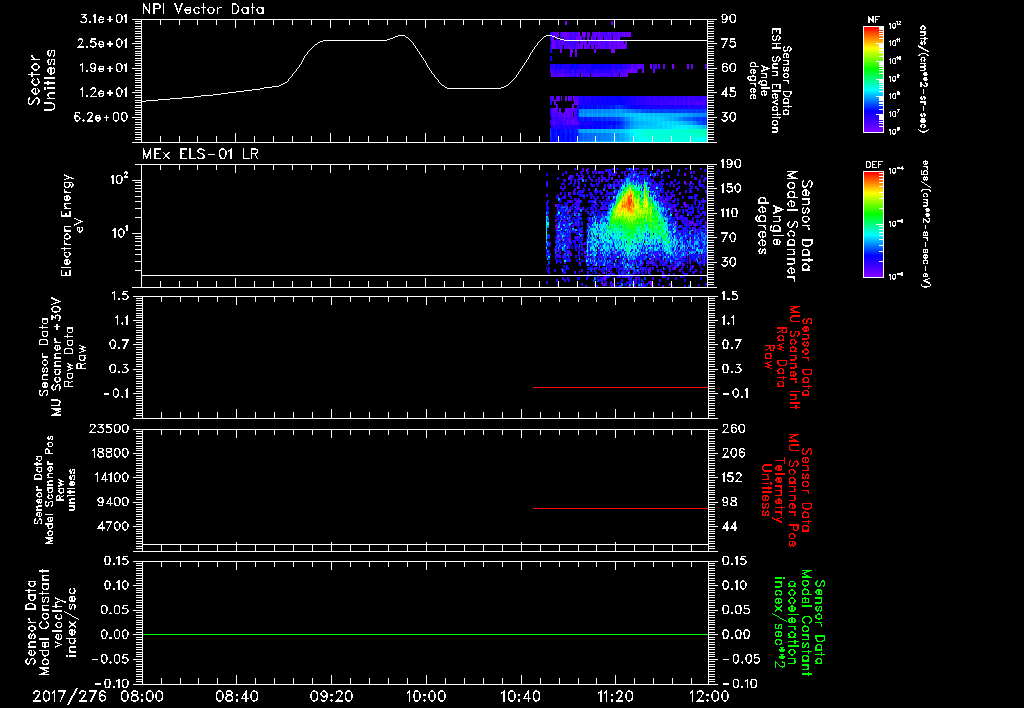1024x708 pixels.
Task: Click the NF color scale bar
Action: click(x=874, y=78)
